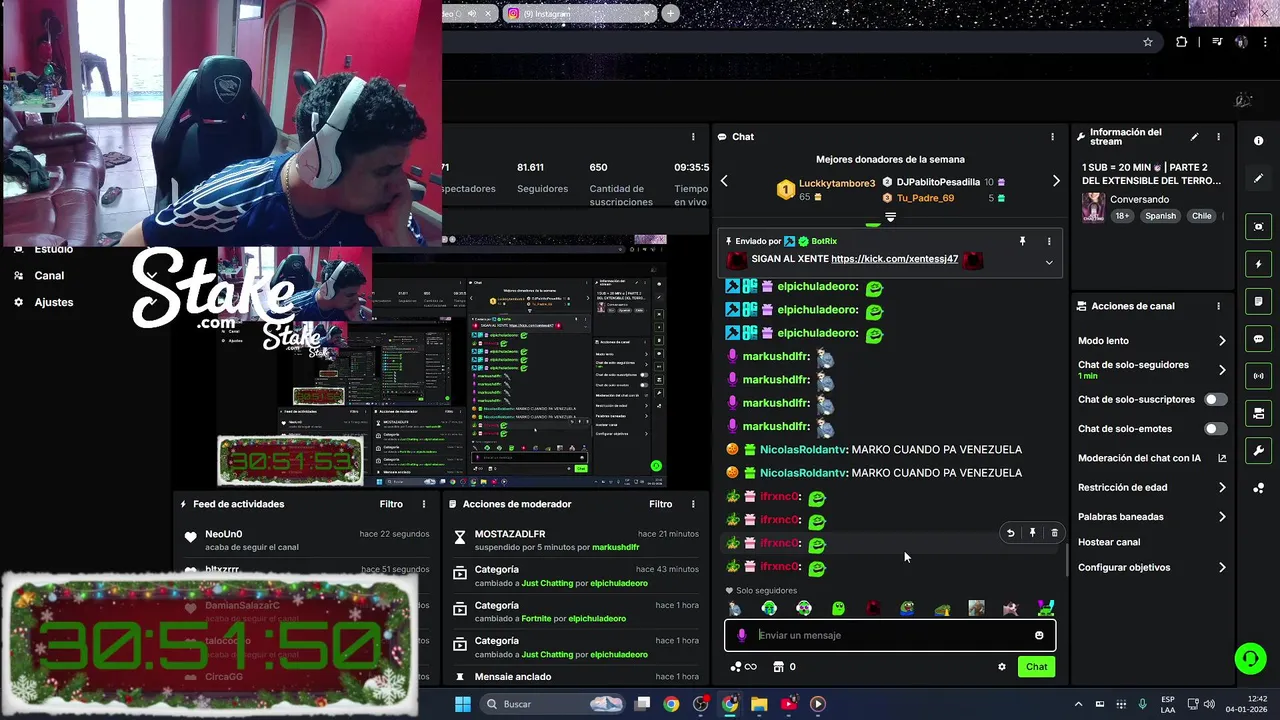This screenshot has width=1280, height=720.
Task: Open Feed de actividades three-dot menu
Action: point(424,504)
